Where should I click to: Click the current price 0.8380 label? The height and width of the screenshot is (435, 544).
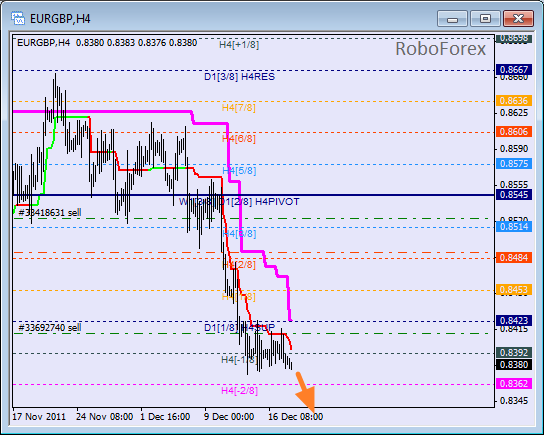pyautogui.click(x=514, y=365)
